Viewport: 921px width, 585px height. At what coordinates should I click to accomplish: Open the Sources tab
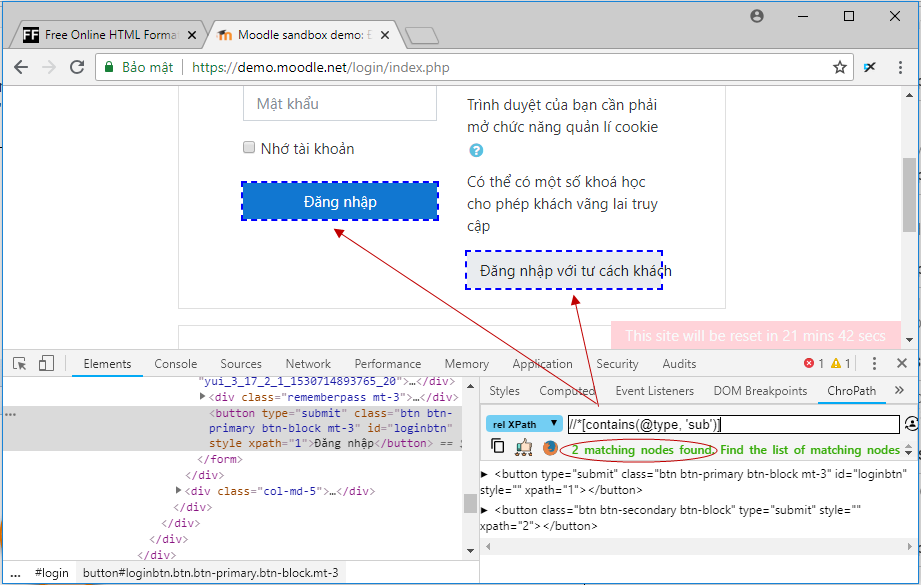241,364
